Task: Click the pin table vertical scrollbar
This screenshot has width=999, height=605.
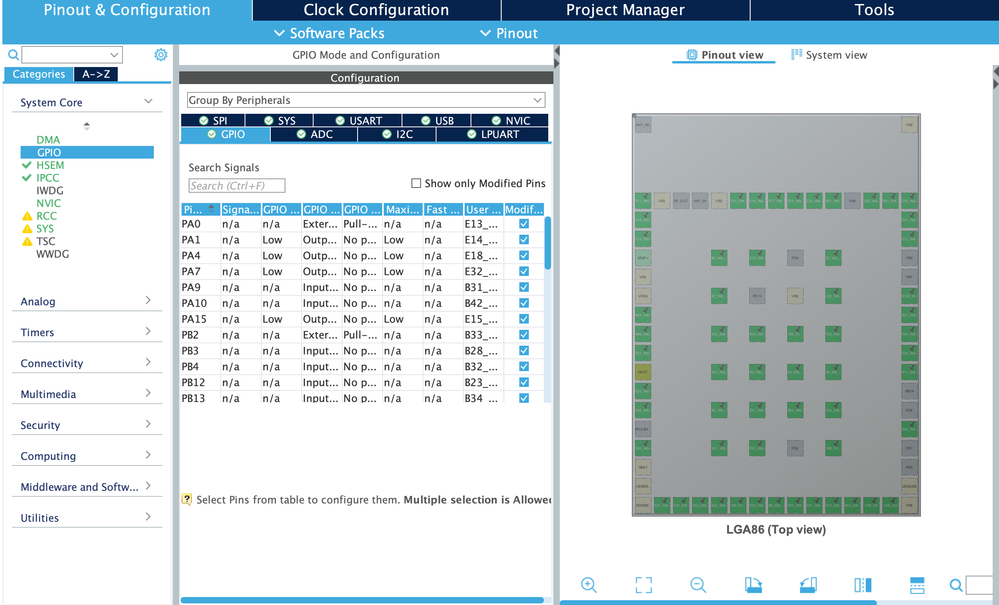Action: click(547, 243)
